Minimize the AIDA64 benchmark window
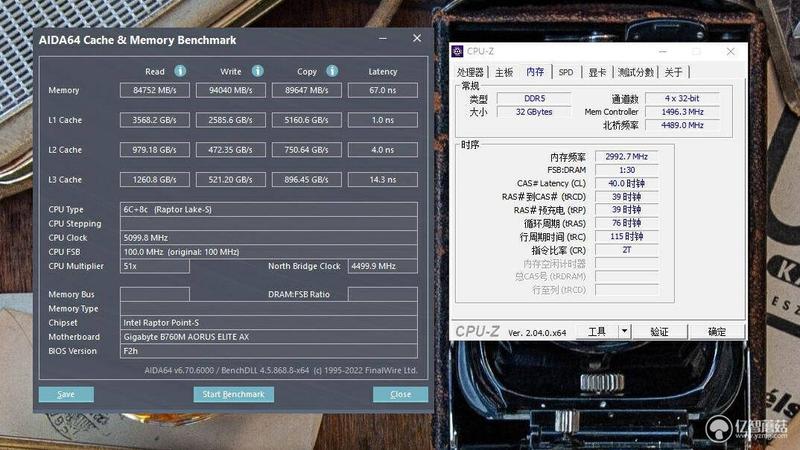This screenshot has width=800, height=450. coord(383,38)
